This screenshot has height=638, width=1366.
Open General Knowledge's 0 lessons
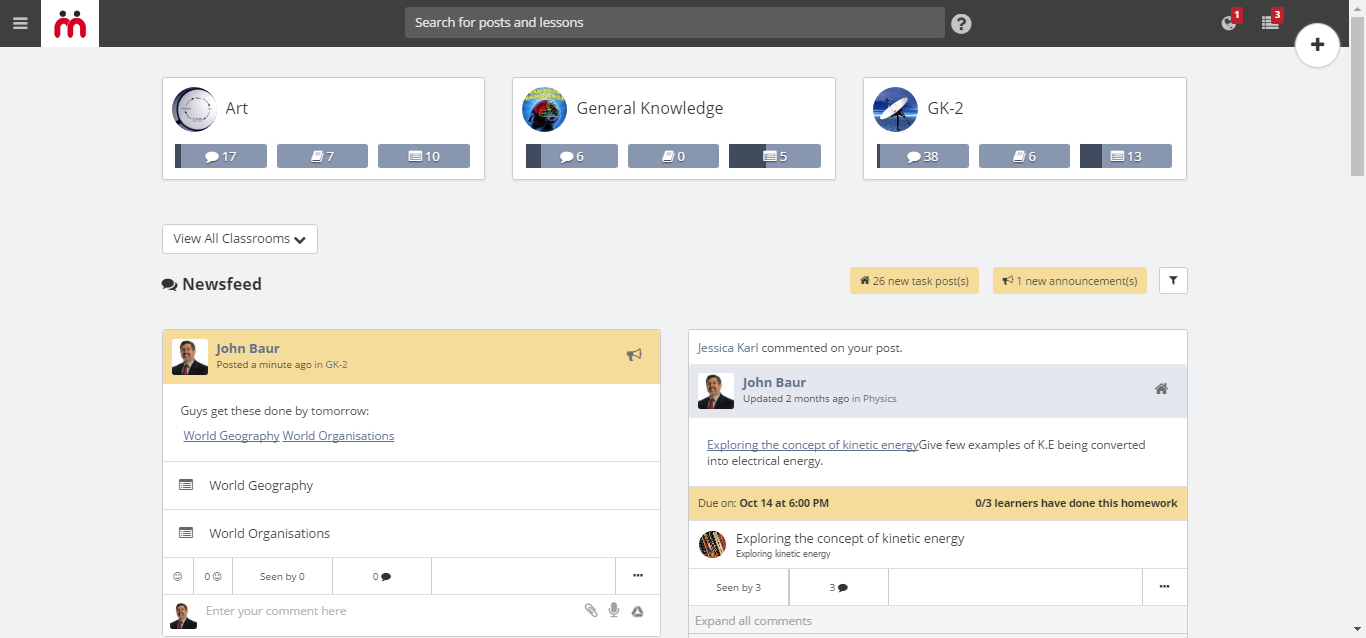pyautogui.click(x=673, y=156)
